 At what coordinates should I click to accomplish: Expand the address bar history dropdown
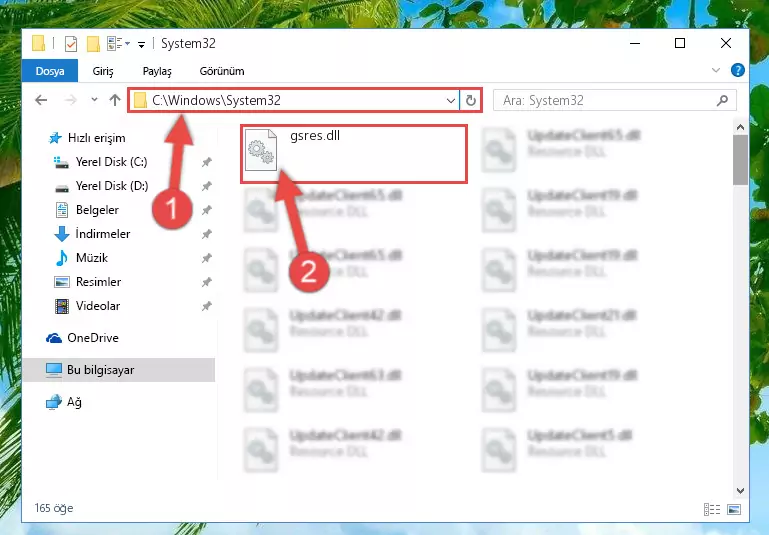coord(451,101)
